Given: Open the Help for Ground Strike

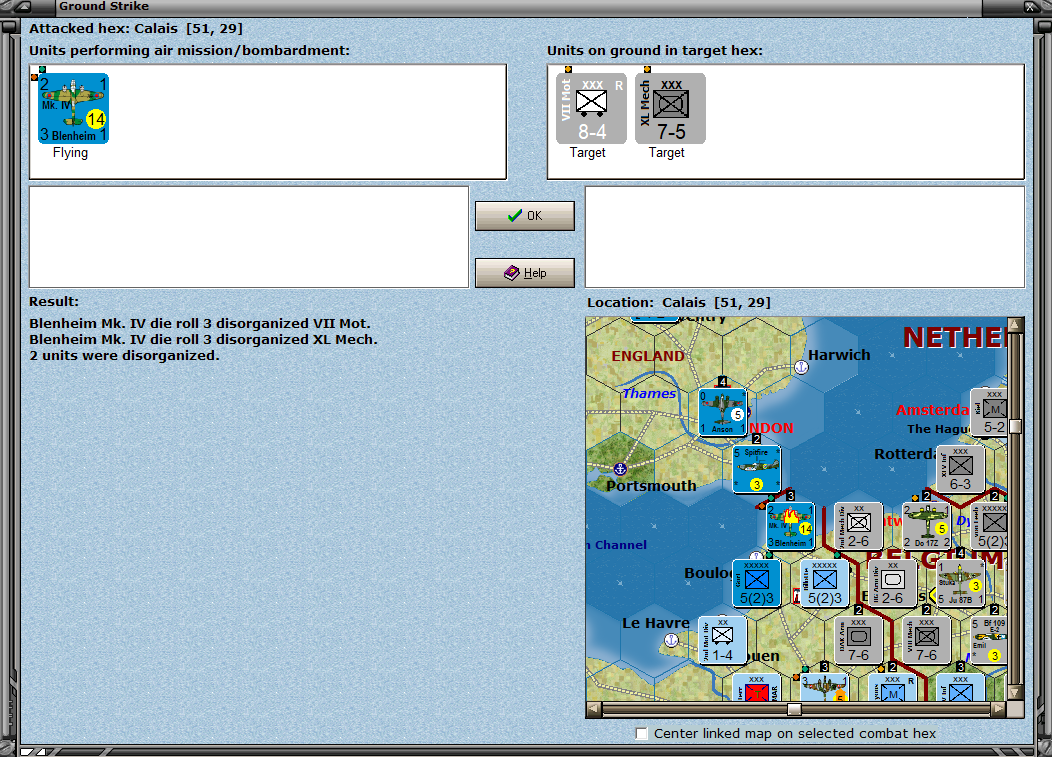Looking at the screenshot, I should pyautogui.click(x=525, y=273).
